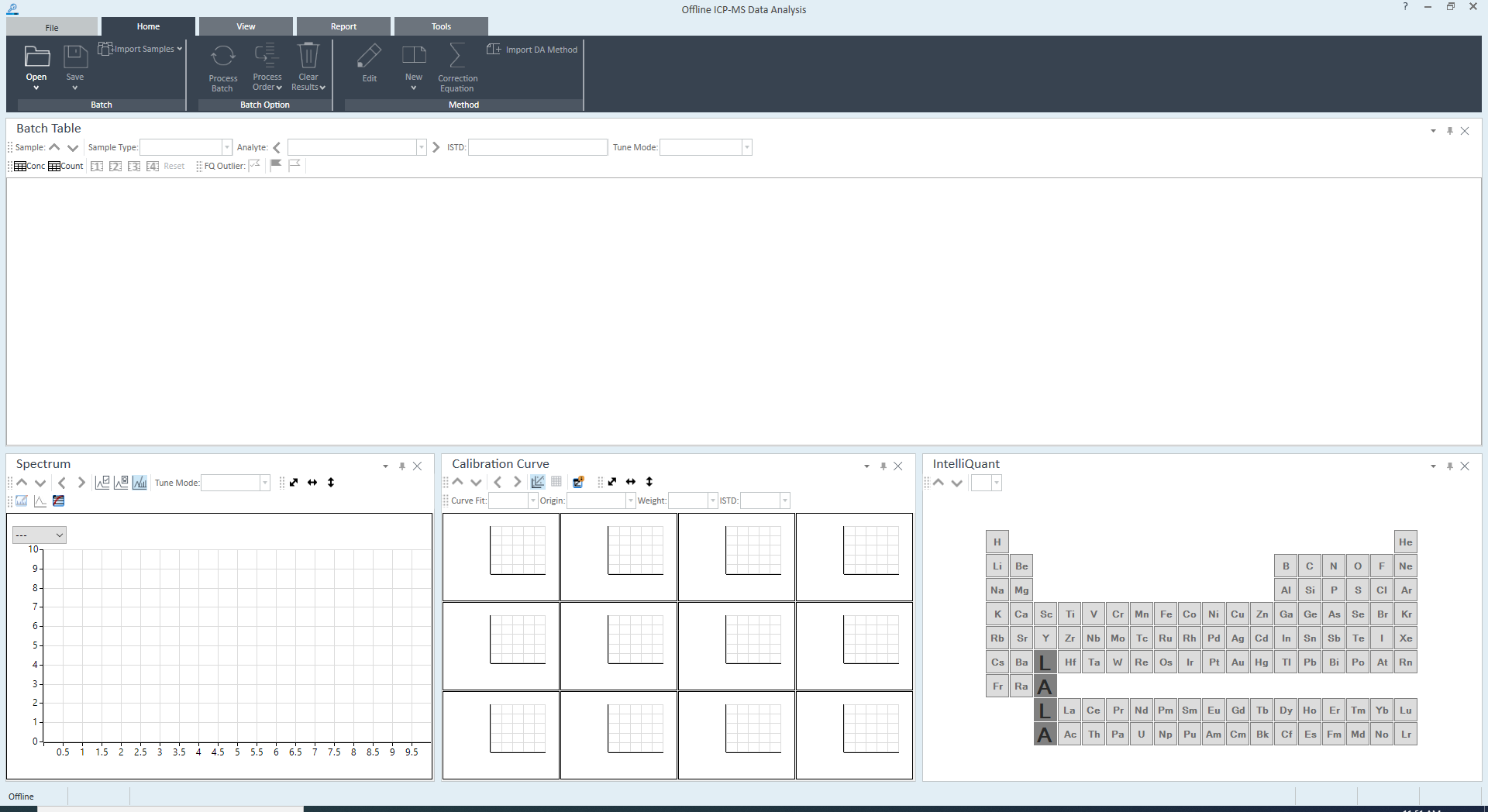This screenshot has height=812, width=1488.
Task: Switch to the View ribbon tab
Action: coord(246,26)
